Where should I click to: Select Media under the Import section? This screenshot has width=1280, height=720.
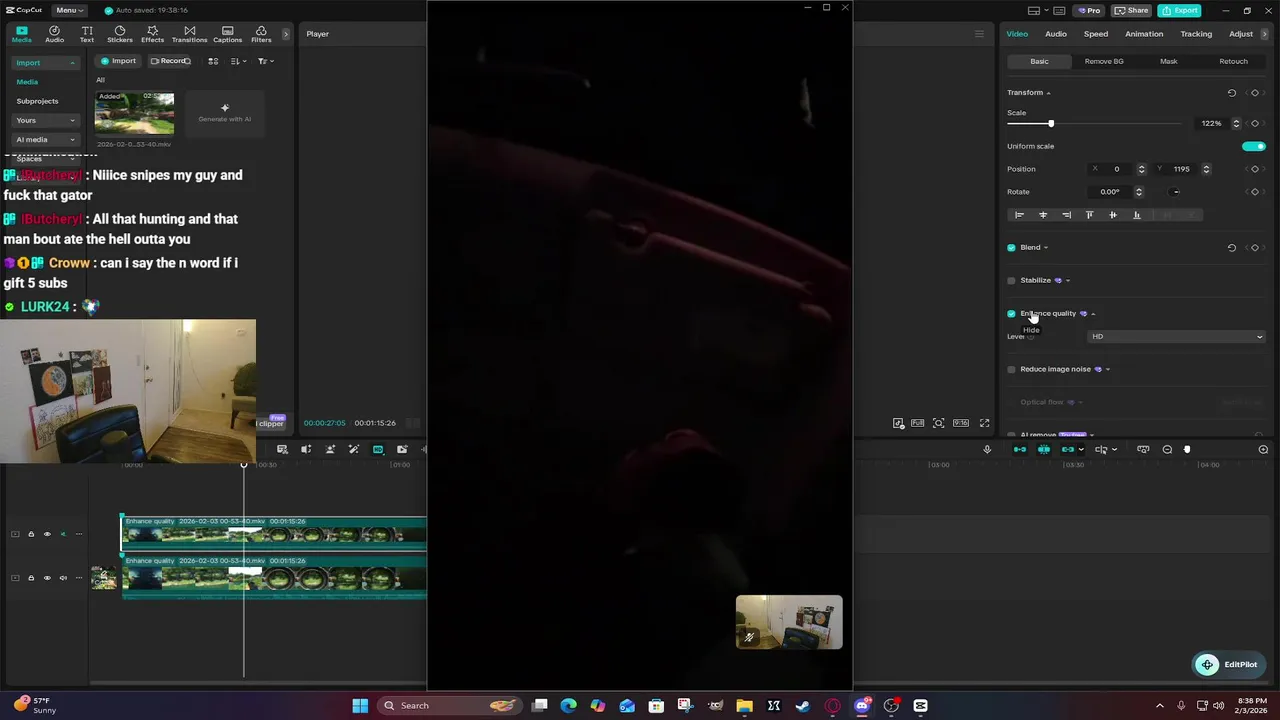[x=27, y=82]
